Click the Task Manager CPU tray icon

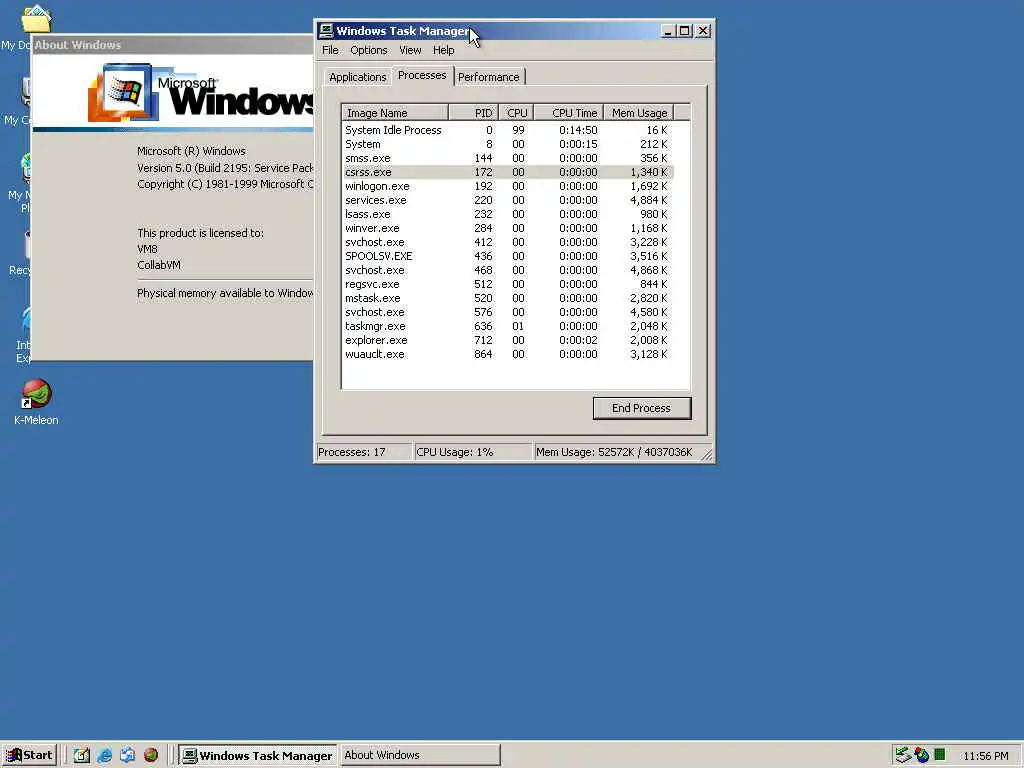pyautogui.click(x=940, y=755)
